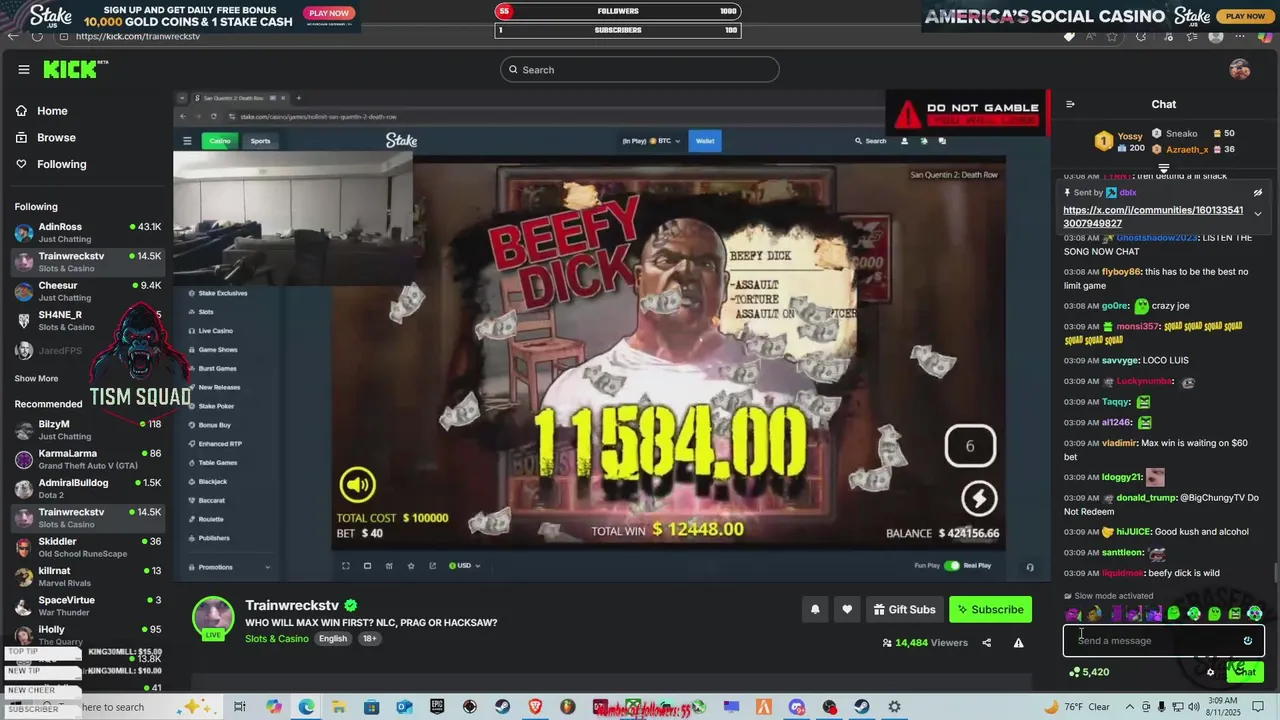1280x720 pixels.
Task: Click the English language tag
Action: click(333, 639)
